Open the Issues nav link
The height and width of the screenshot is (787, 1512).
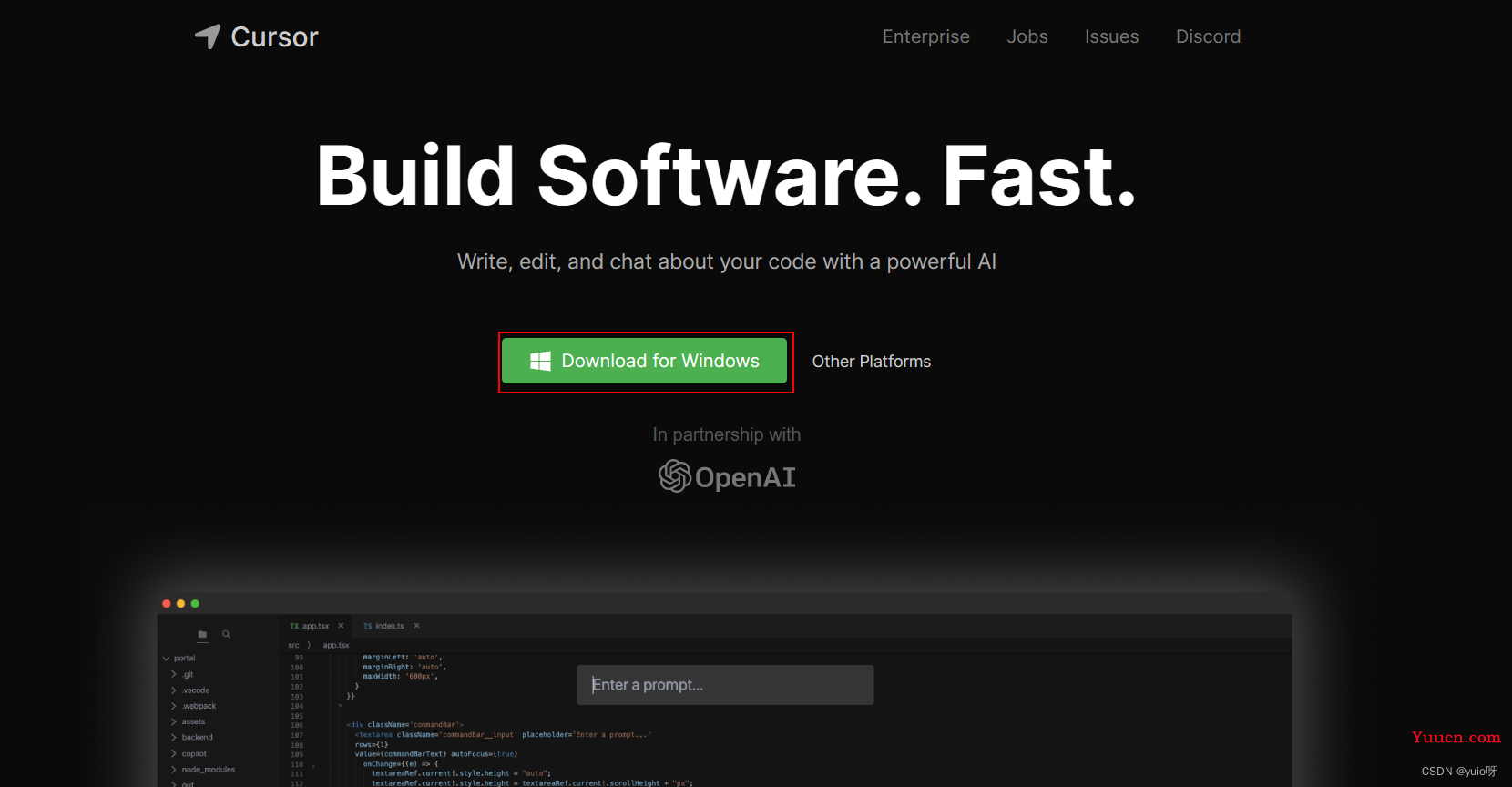click(x=1112, y=36)
